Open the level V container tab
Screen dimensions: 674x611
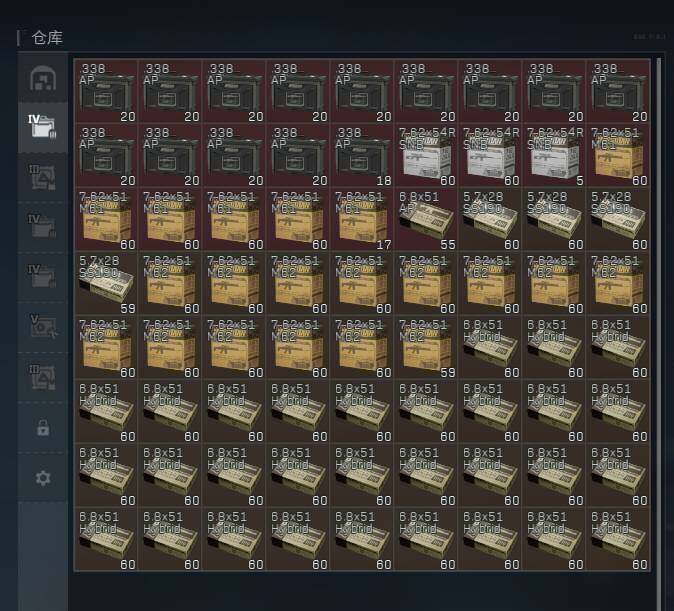pos(42,326)
